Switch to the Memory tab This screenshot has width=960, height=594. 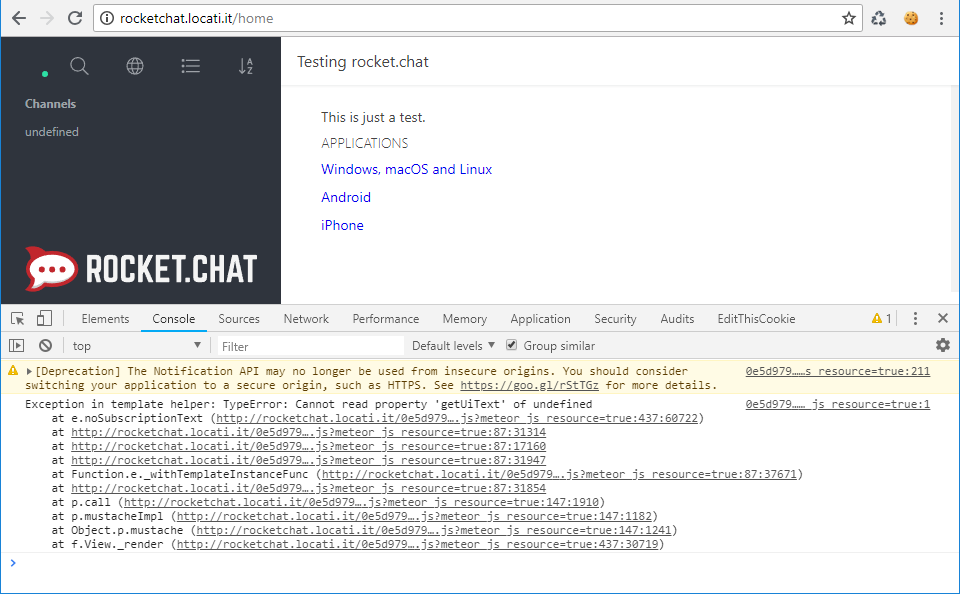click(465, 319)
